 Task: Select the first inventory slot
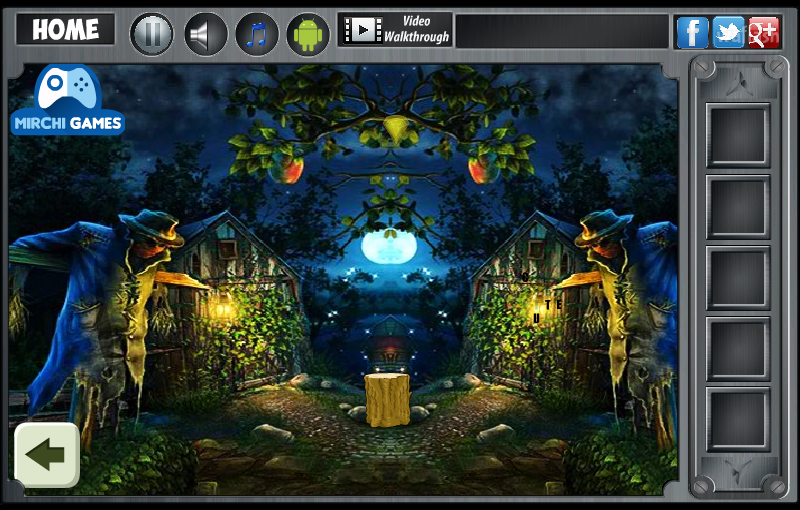click(x=738, y=136)
